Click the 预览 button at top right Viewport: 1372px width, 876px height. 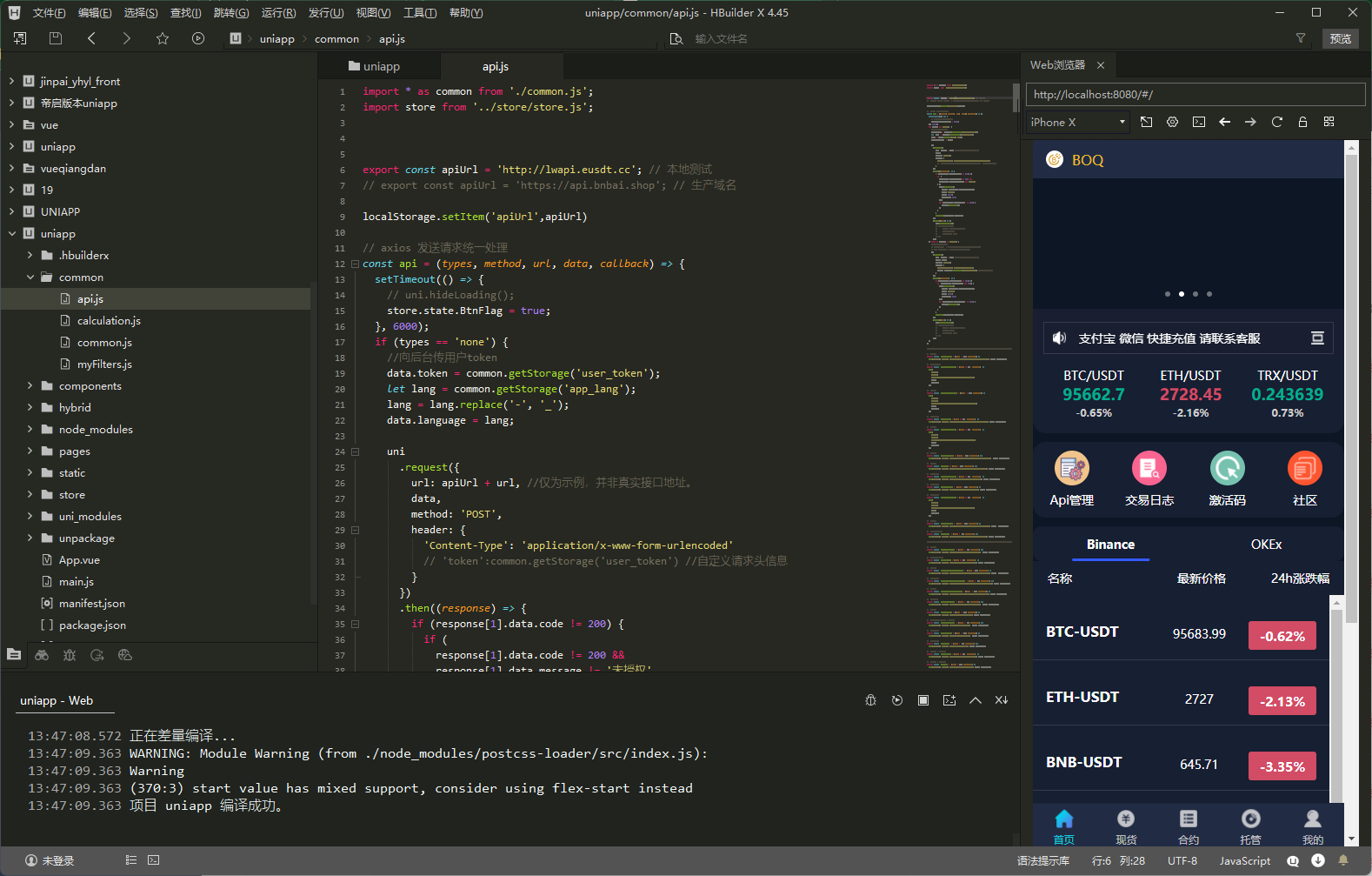[x=1340, y=38]
